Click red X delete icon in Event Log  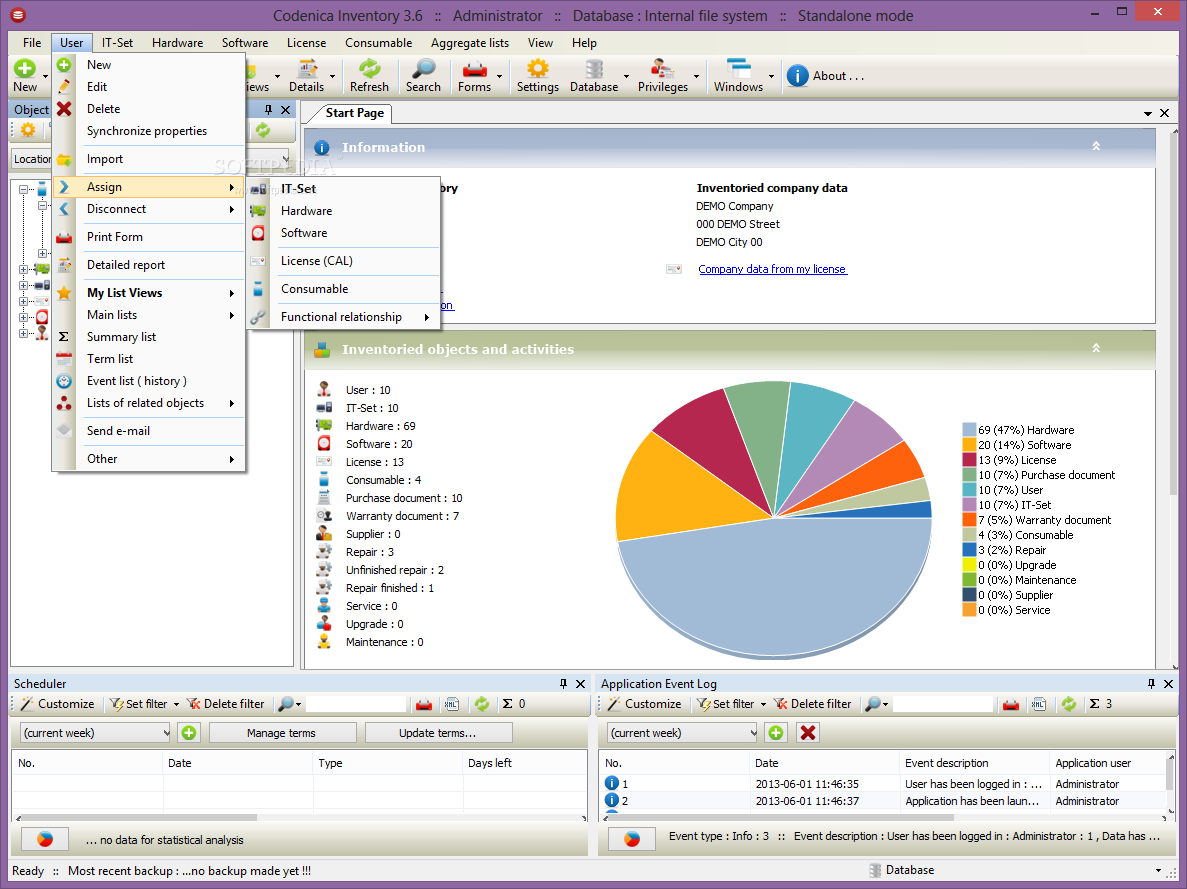(808, 732)
